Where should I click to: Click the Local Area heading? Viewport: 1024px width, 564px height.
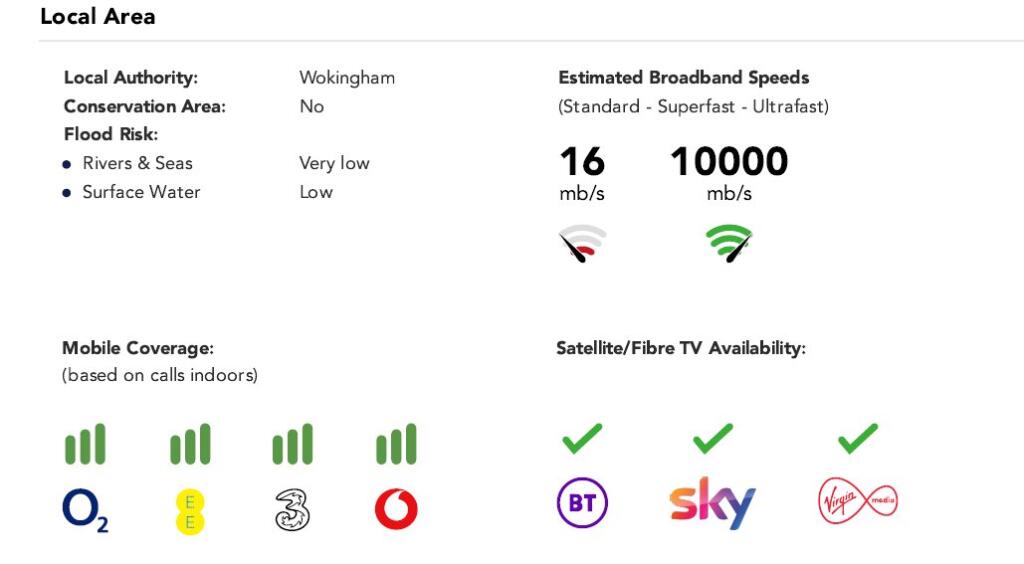97,17
